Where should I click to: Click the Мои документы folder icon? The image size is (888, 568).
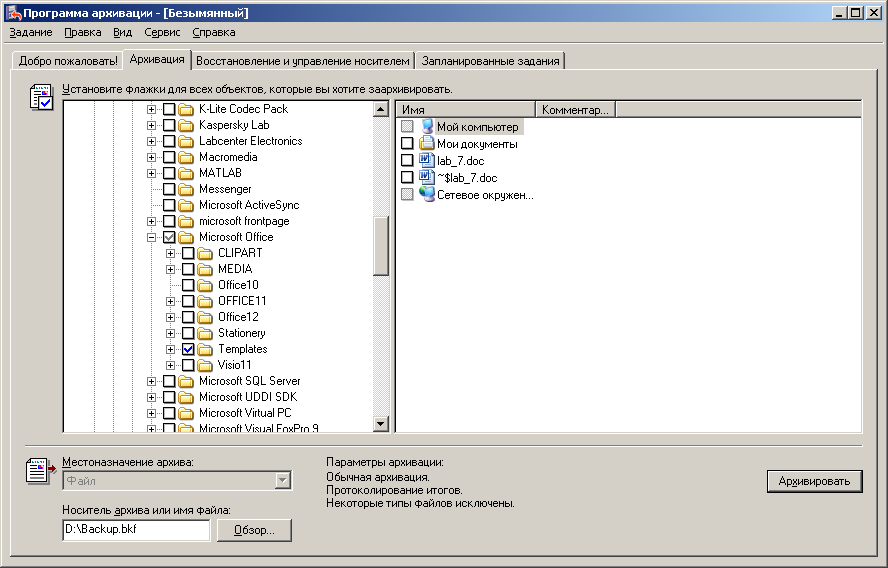[426, 143]
